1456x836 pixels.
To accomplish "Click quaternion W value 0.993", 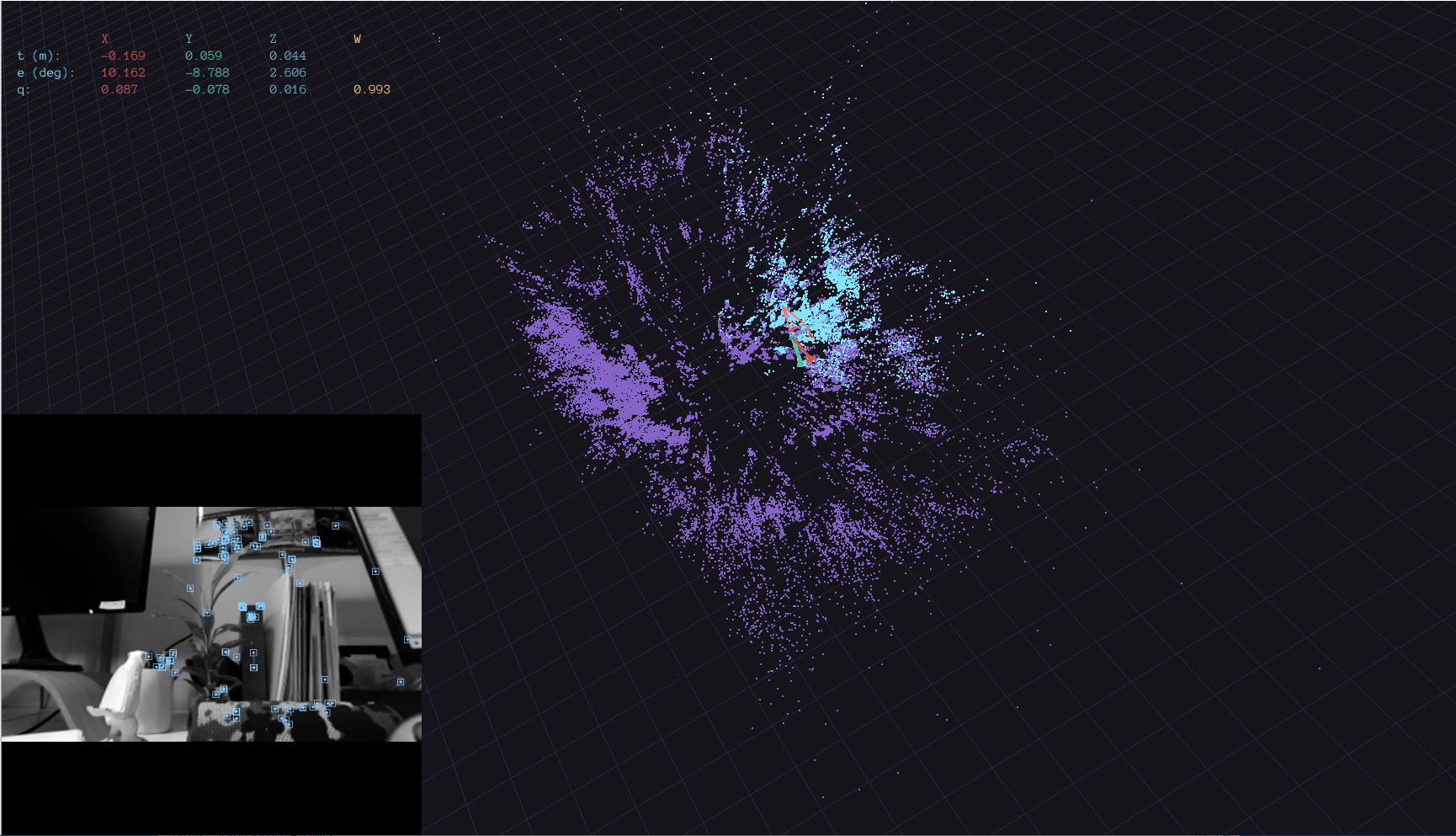I will point(372,90).
